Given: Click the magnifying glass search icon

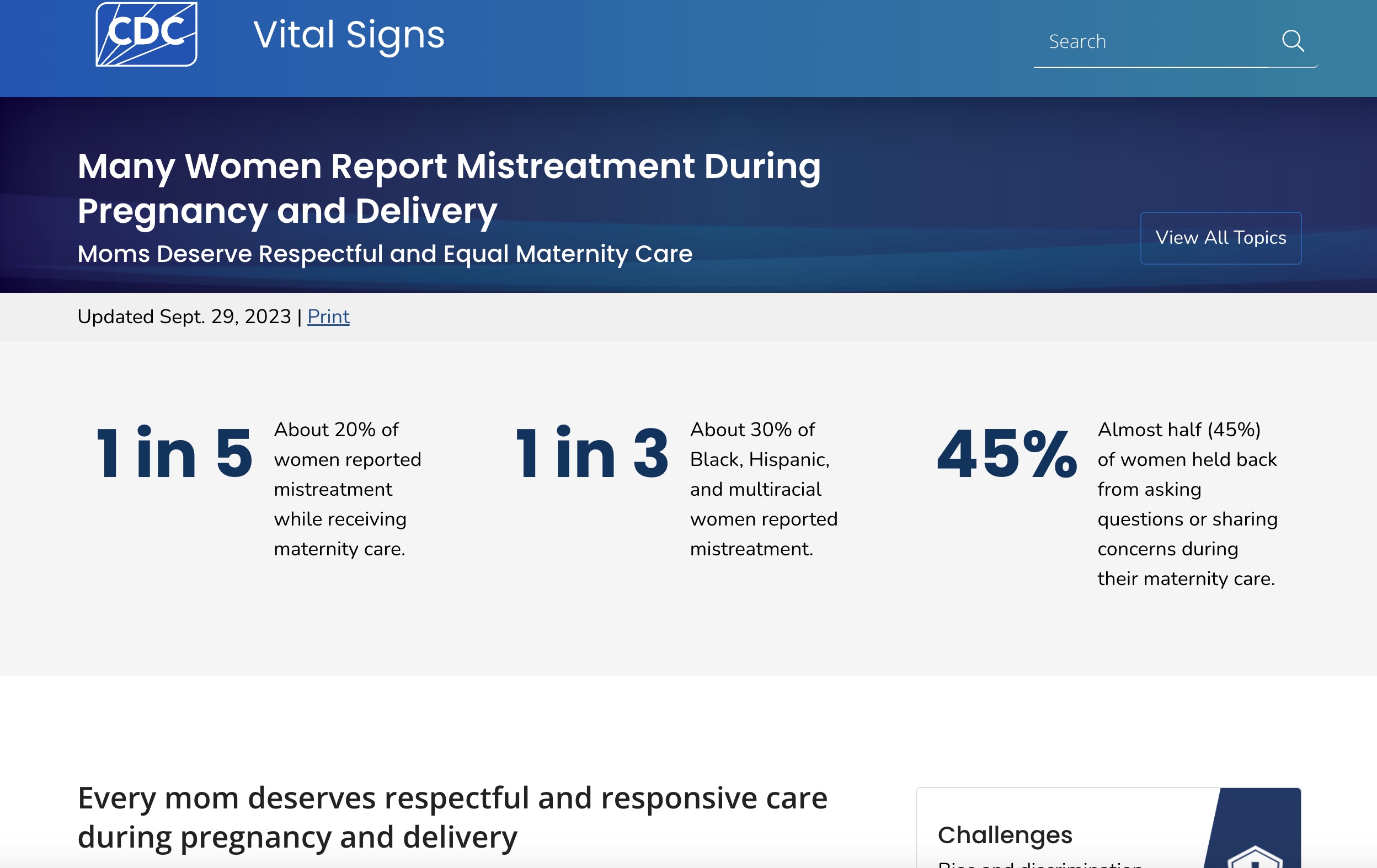Looking at the screenshot, I should (x=1293, y=41).
